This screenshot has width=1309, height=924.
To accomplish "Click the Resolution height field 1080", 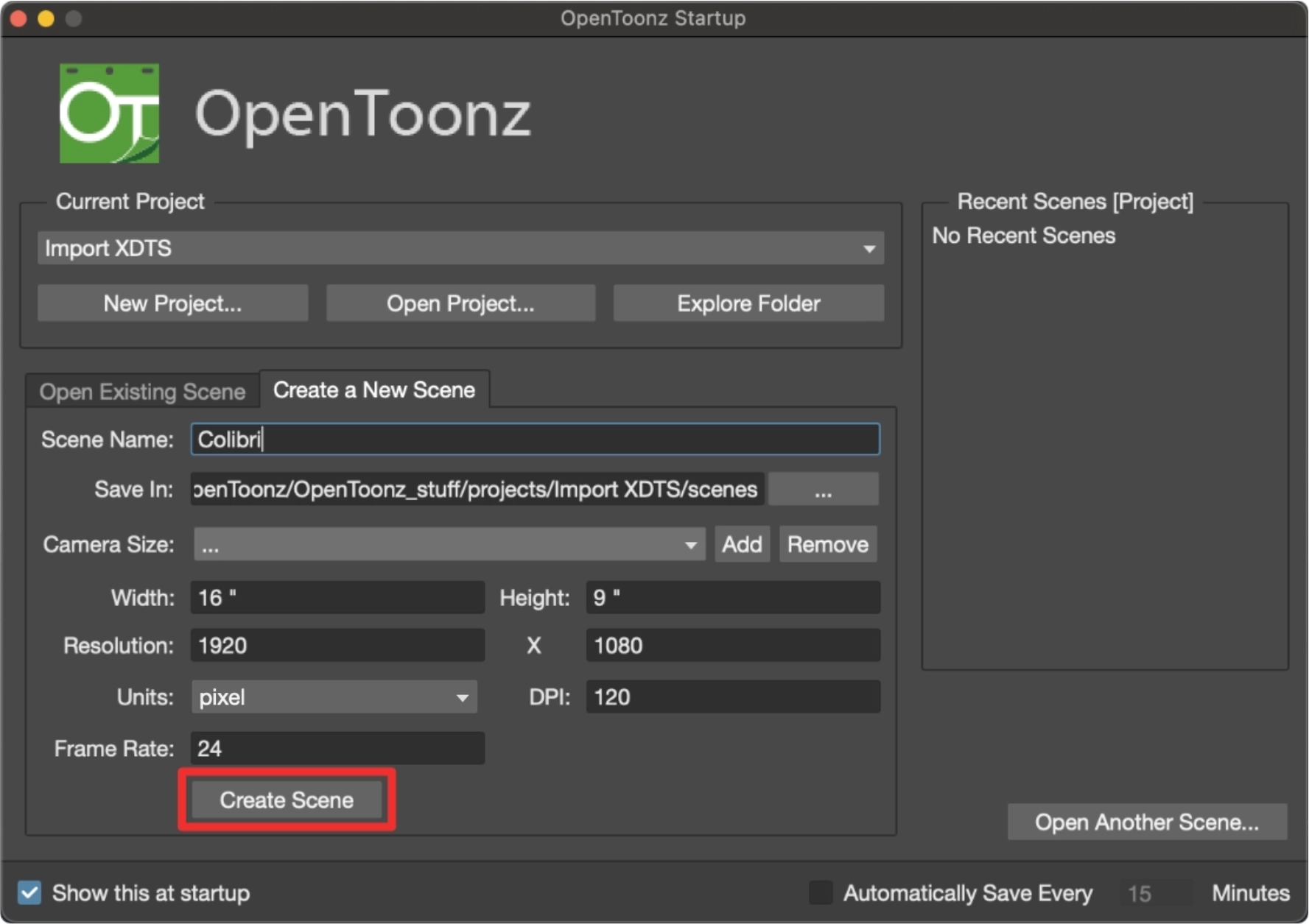I will pyautogui.click(x=733, y=646).
